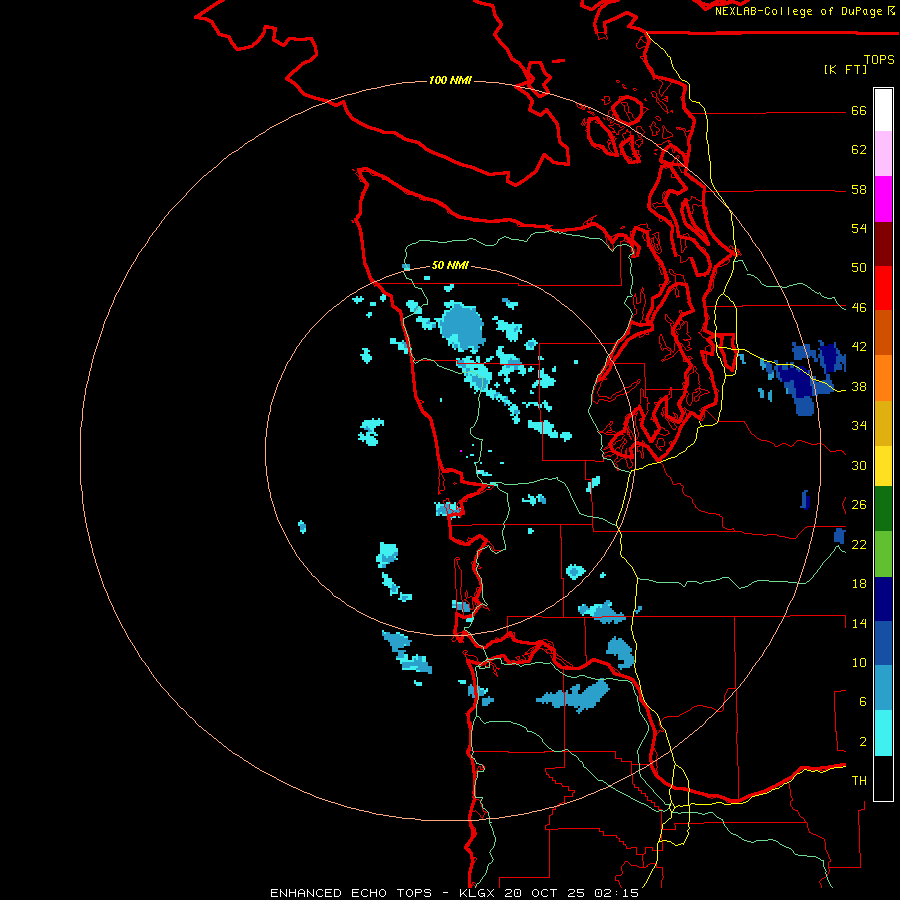Click the 10 legend value
Viewport: 900px width, 900px height.
click(859, 663)
